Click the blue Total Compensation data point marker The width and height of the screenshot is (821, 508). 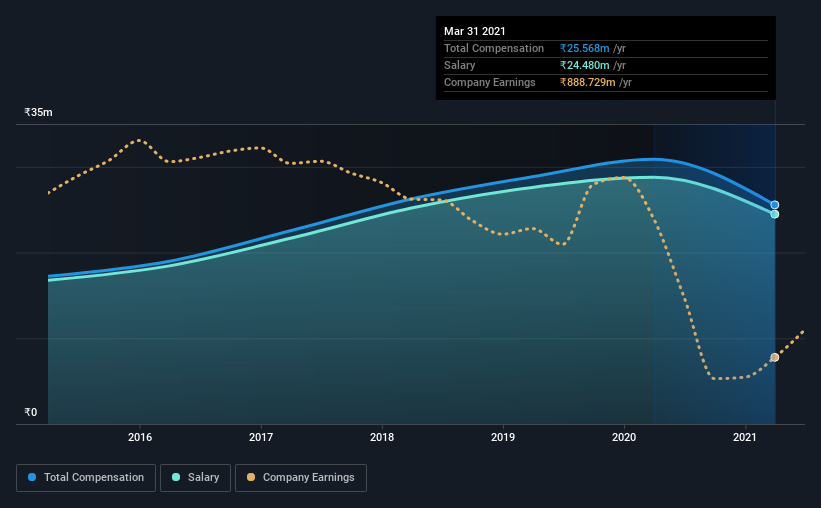(774, 205)
